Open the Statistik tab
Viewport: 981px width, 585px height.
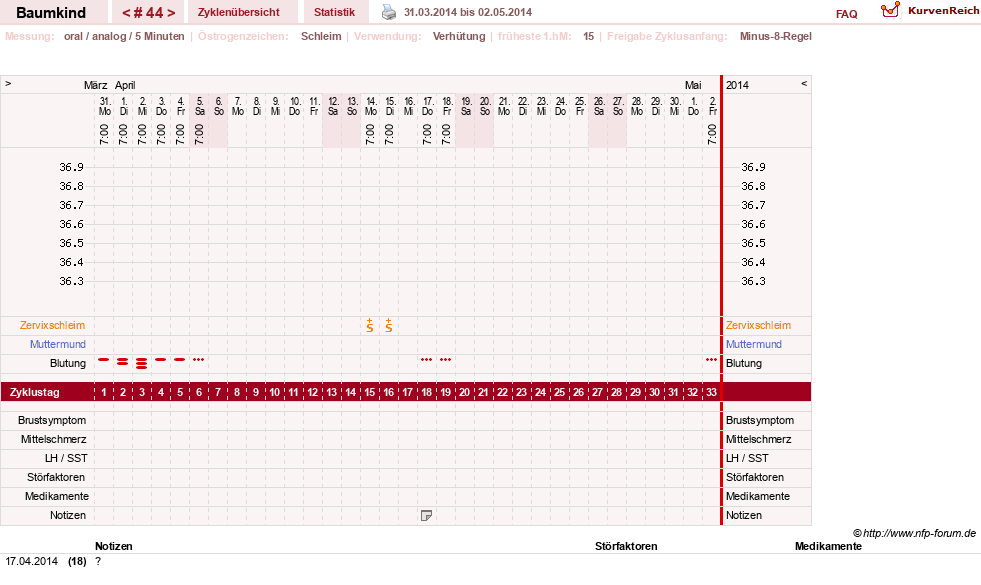coord(334,12)
